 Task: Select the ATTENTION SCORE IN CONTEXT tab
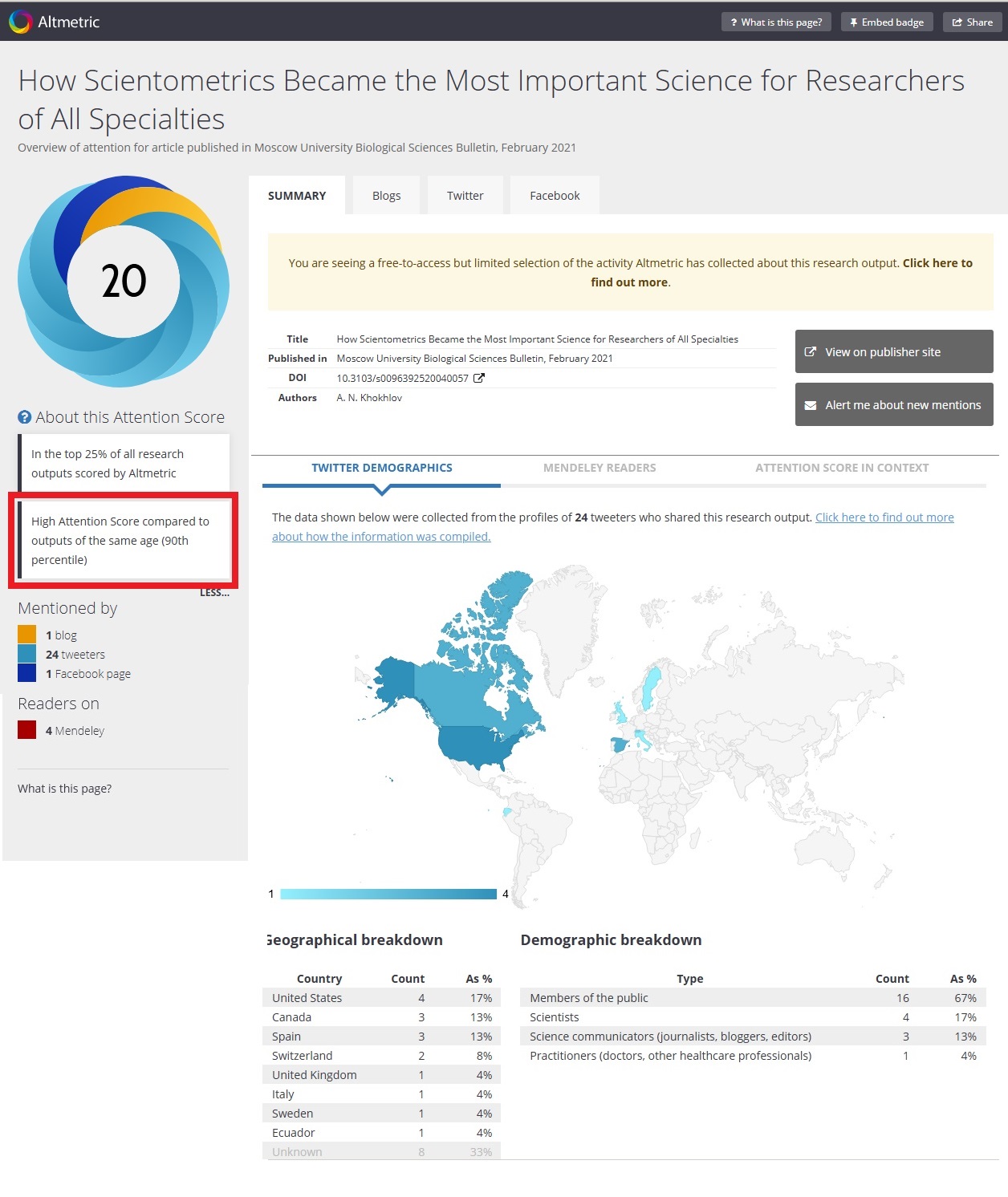click(842, 468)
